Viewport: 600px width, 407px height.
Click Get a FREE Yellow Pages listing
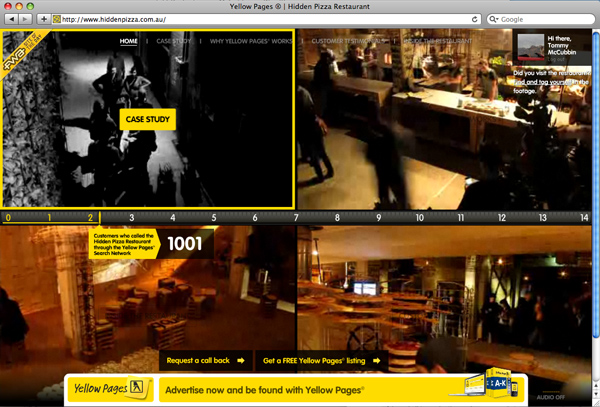pos(321,361)
